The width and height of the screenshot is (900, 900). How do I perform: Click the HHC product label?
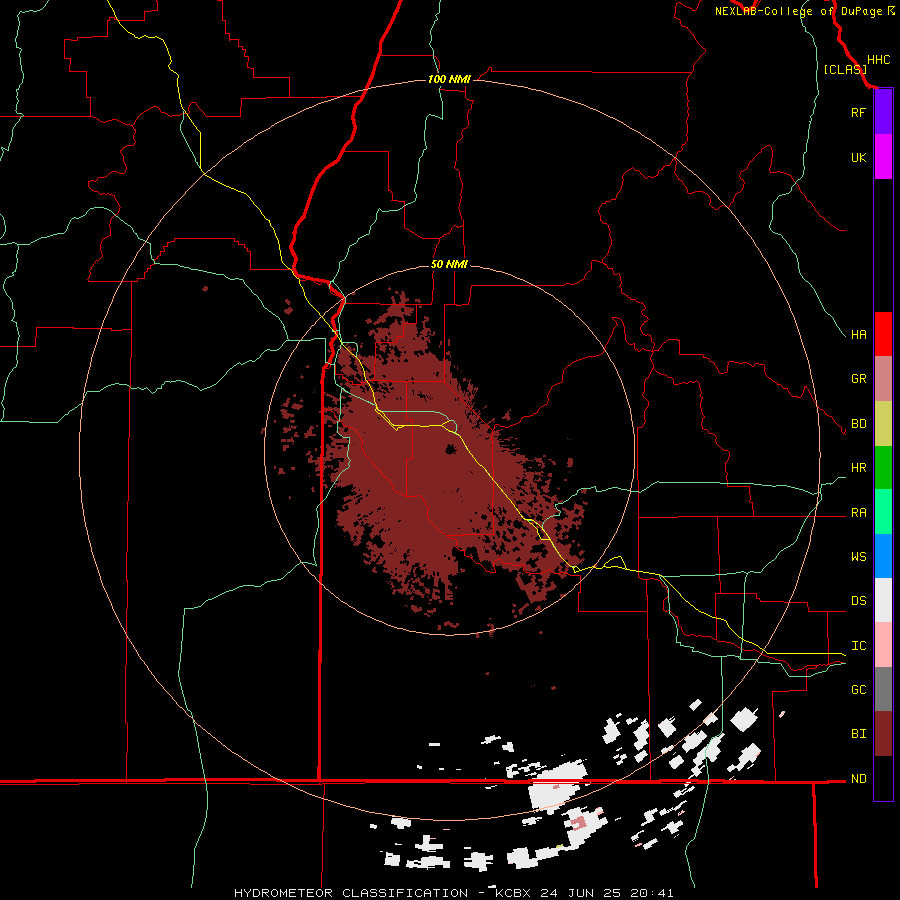click(x=879, y=60)
